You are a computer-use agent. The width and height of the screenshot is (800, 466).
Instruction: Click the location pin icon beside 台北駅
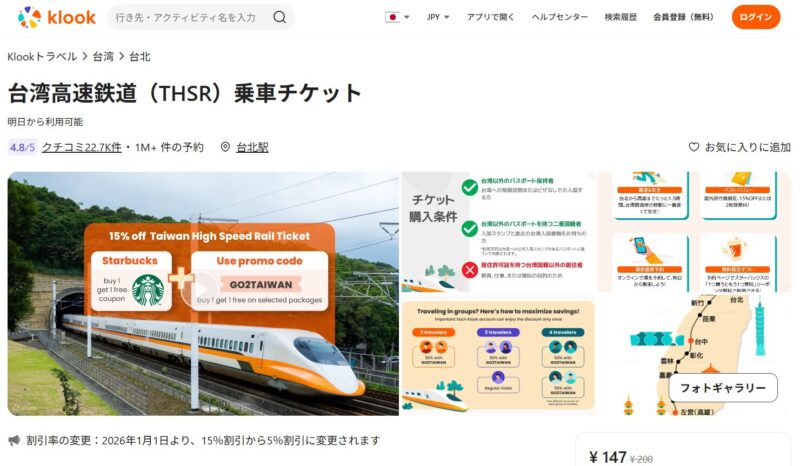tap(225, 147)
